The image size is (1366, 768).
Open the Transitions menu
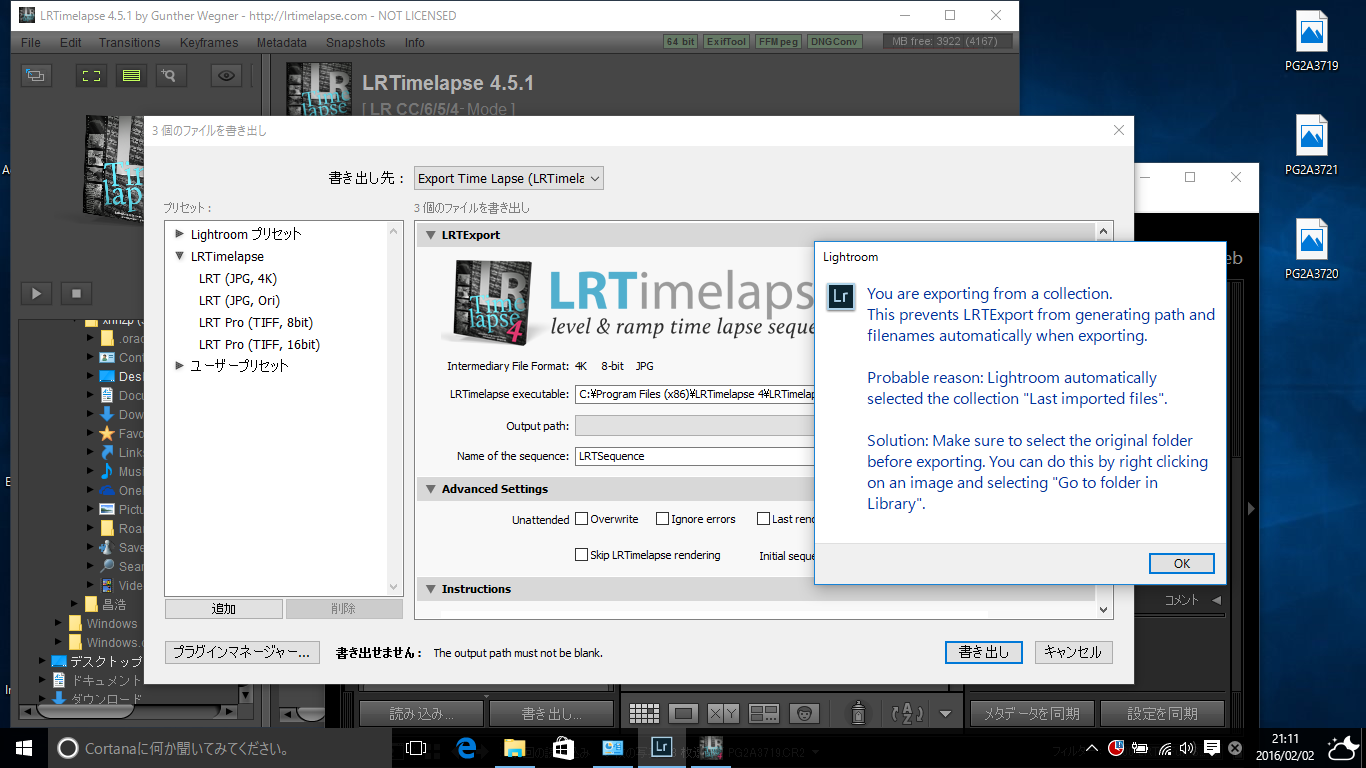(x=129, y=43)
